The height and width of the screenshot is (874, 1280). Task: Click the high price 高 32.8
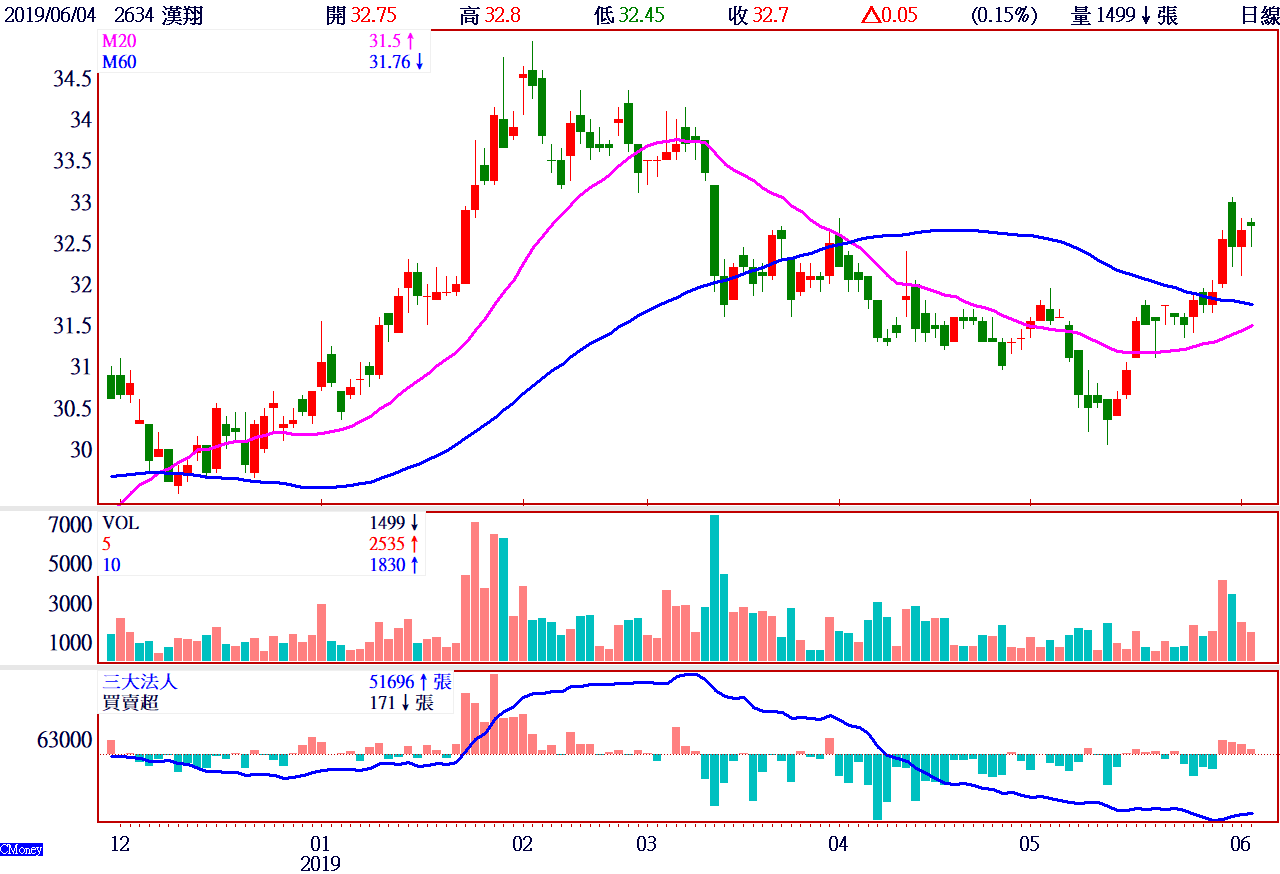coord(490,15)
